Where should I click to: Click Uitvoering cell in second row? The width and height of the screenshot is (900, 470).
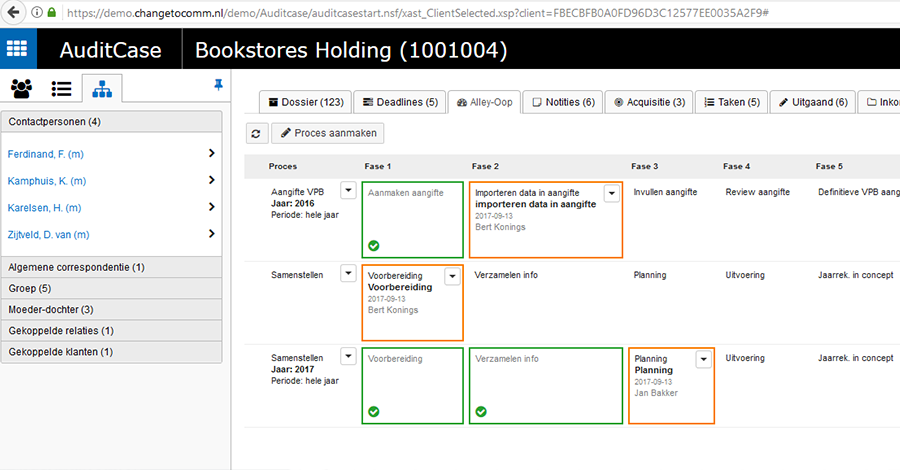click(x=745, y=275)
